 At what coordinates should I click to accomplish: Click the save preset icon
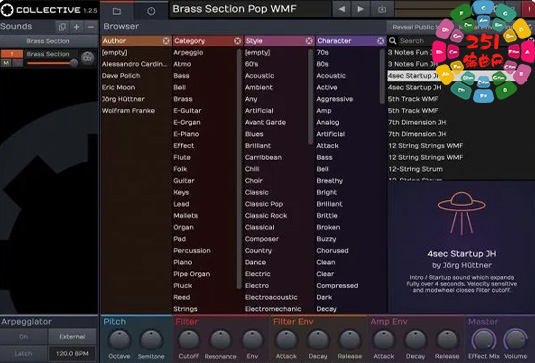(x=382, y=9)
